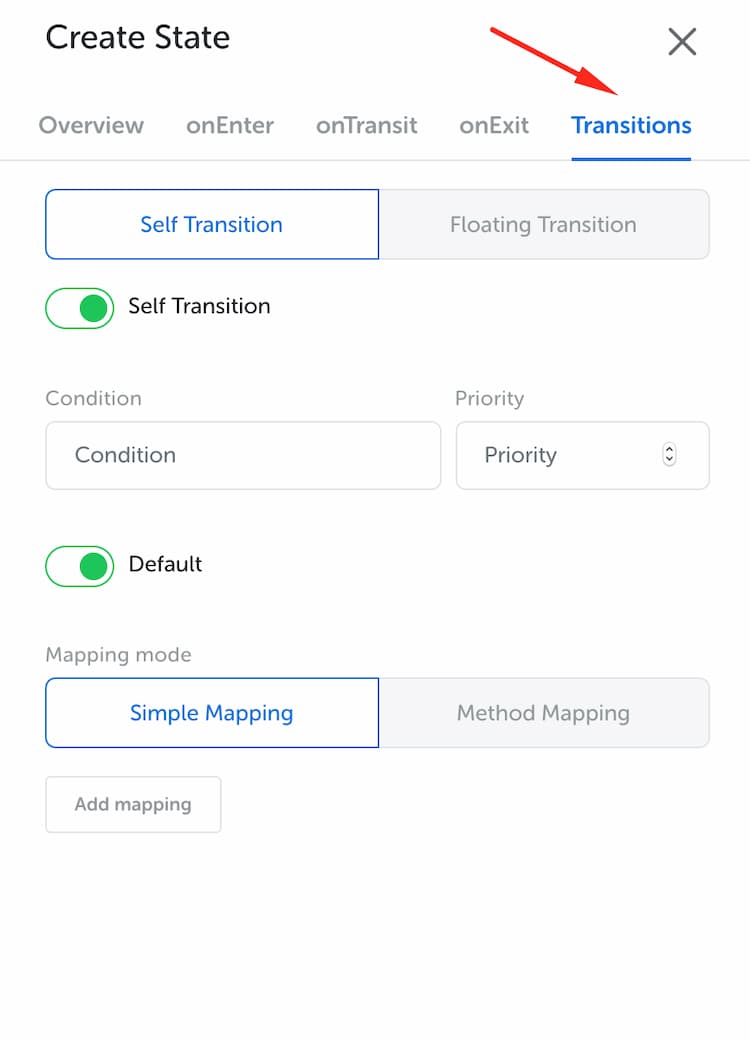Open the onEnter tab

click(230, 125)
